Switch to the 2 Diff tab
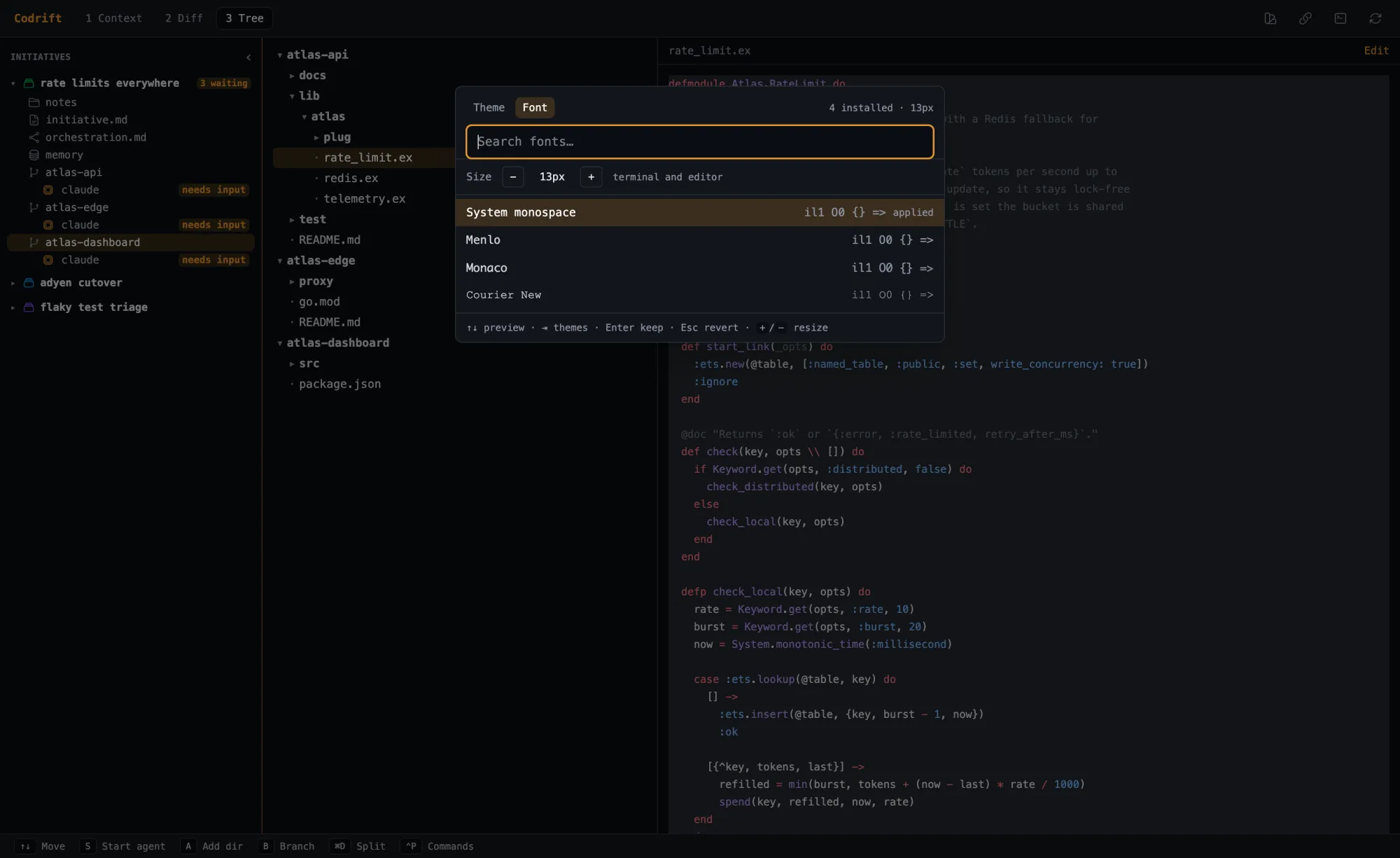Viewport: 1400px width, 858px height. point(183,18)
